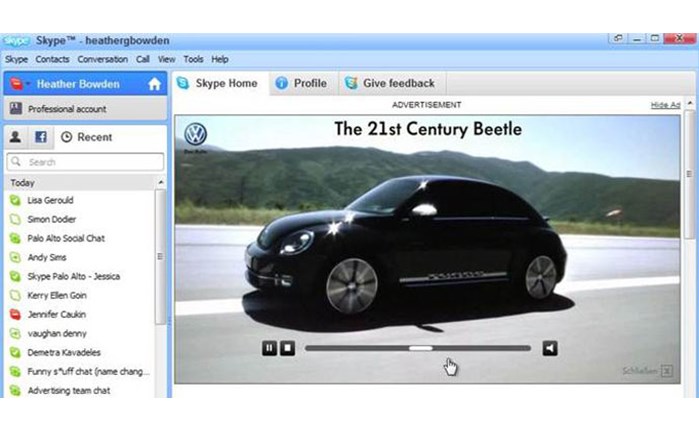The image size is (699, 430).
Task: Select the Recent tab
Action: tap(87, 137)
